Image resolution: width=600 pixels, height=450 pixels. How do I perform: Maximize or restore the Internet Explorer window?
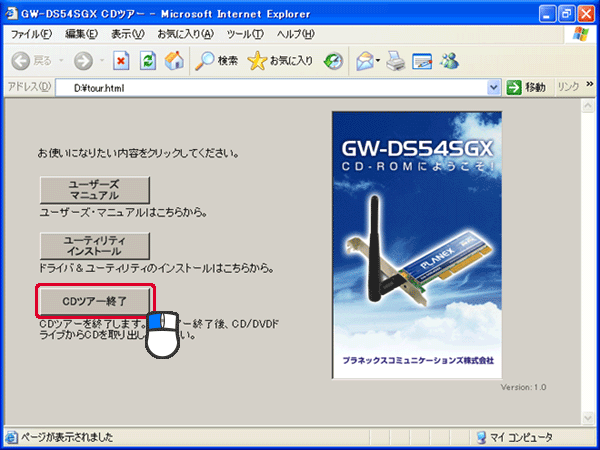pos(566,14)
